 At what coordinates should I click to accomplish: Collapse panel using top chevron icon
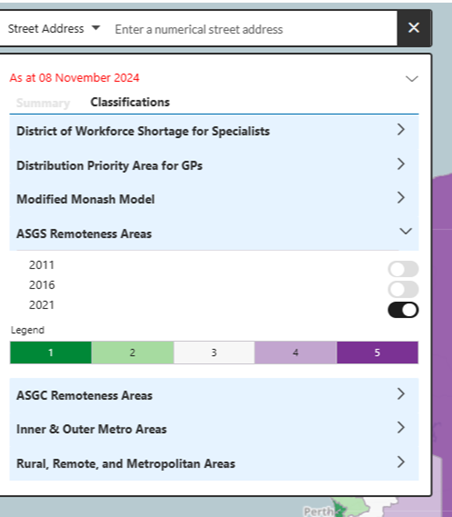[x=412, y=79]
